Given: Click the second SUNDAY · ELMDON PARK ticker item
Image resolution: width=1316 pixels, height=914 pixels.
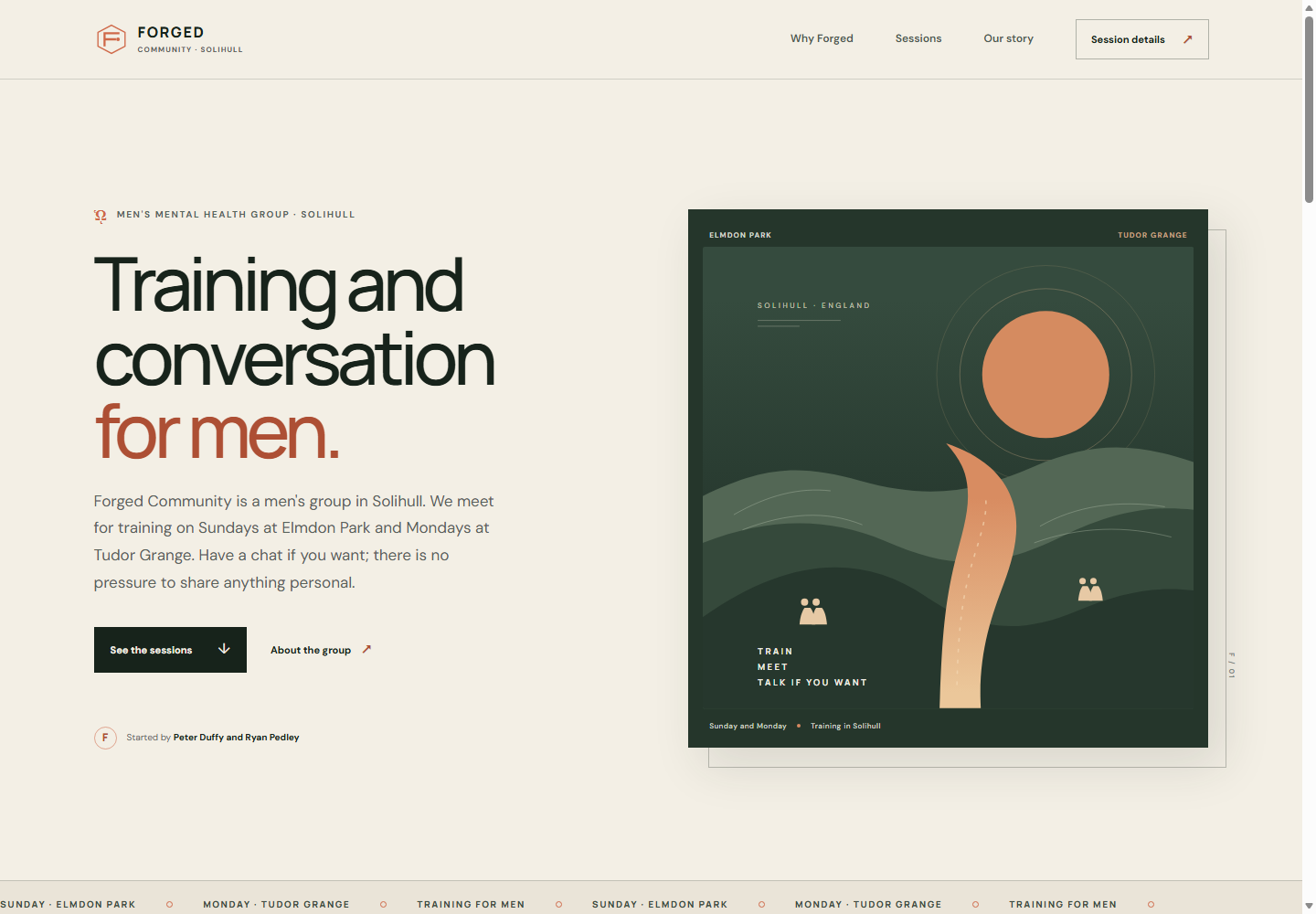Looking at the screenshot, I should [x=660, y=904].
